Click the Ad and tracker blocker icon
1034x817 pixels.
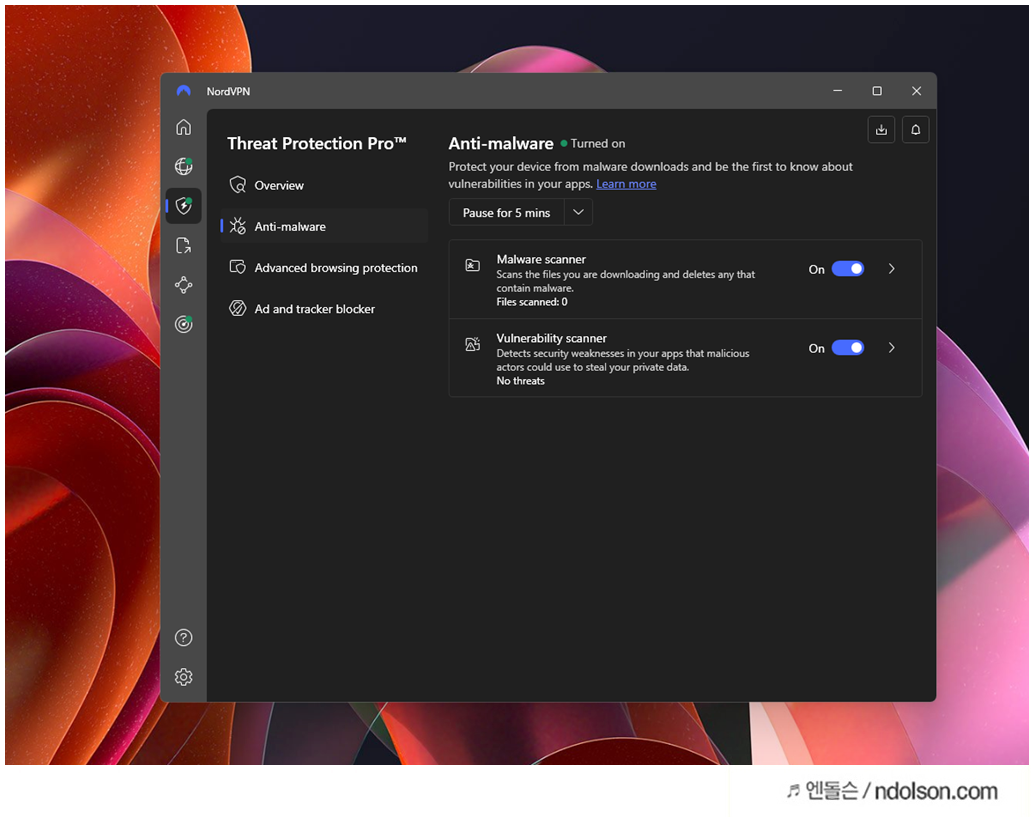point(237,309)
